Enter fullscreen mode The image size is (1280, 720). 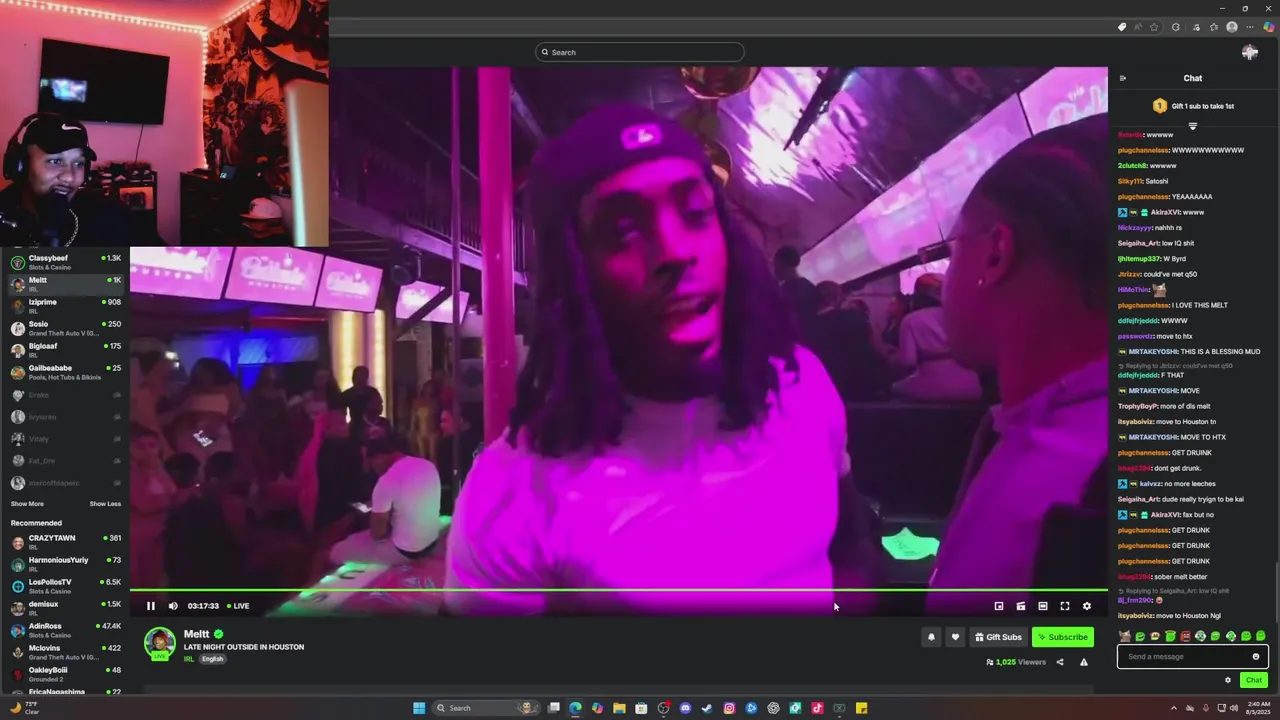[x=1065, y=606]
